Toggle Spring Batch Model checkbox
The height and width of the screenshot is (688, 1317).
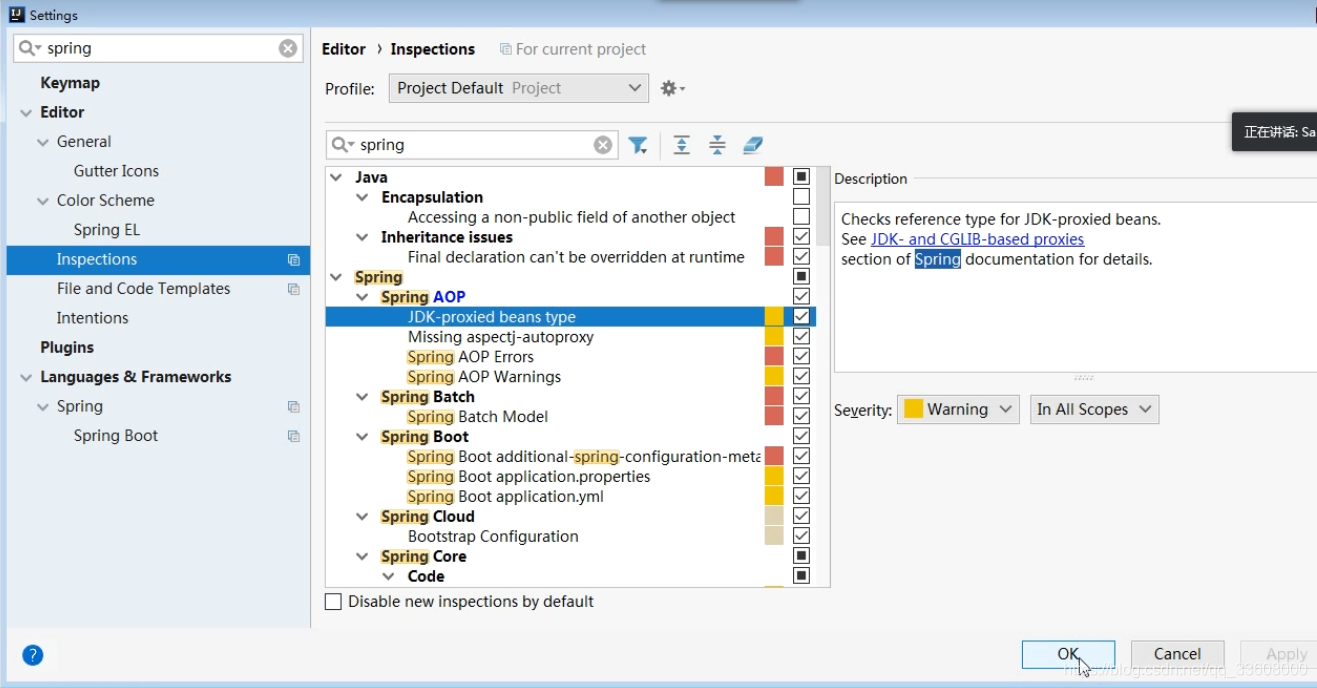coord(801,417)
